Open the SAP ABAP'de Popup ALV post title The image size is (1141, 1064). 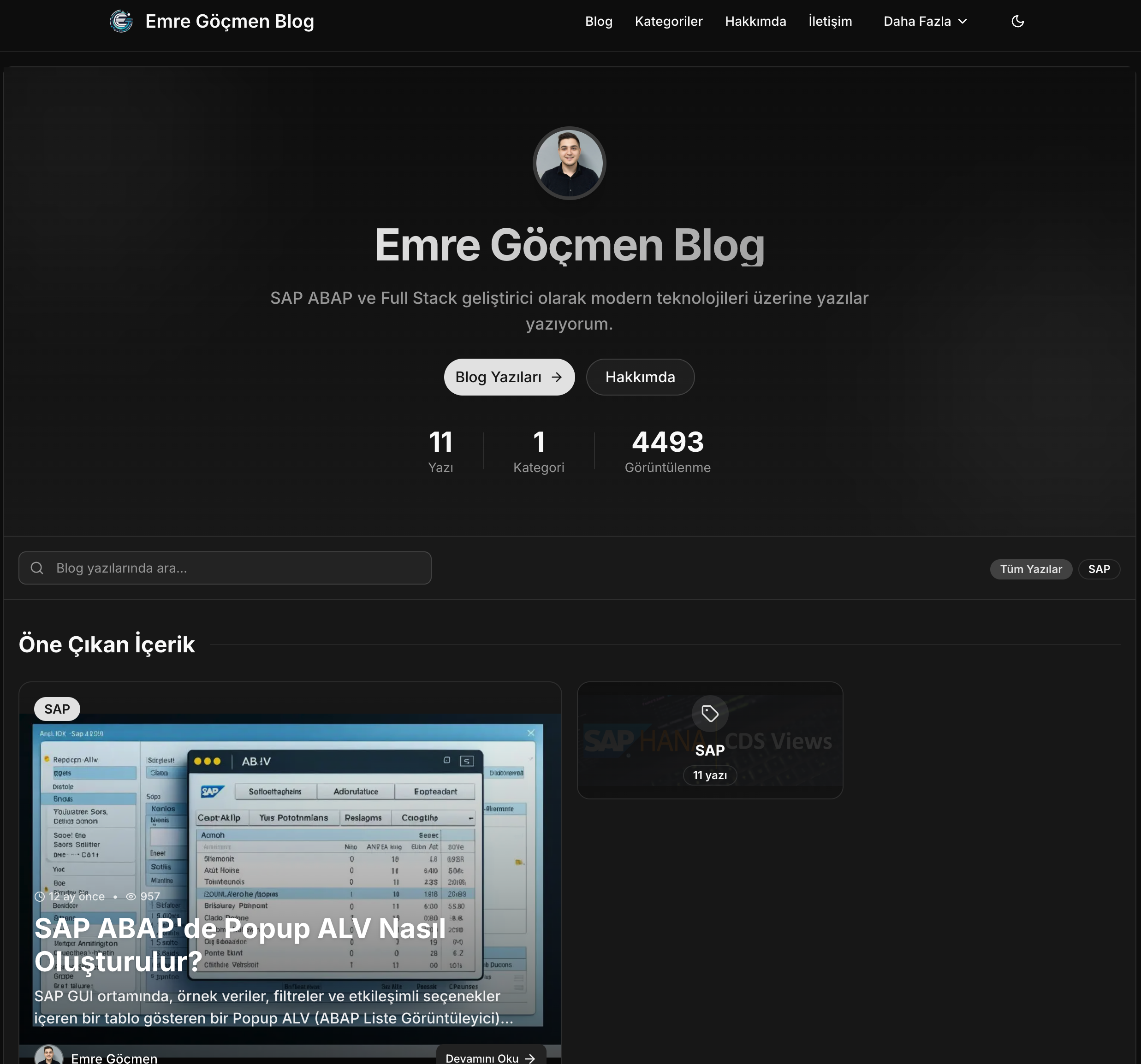click(240, 944)
